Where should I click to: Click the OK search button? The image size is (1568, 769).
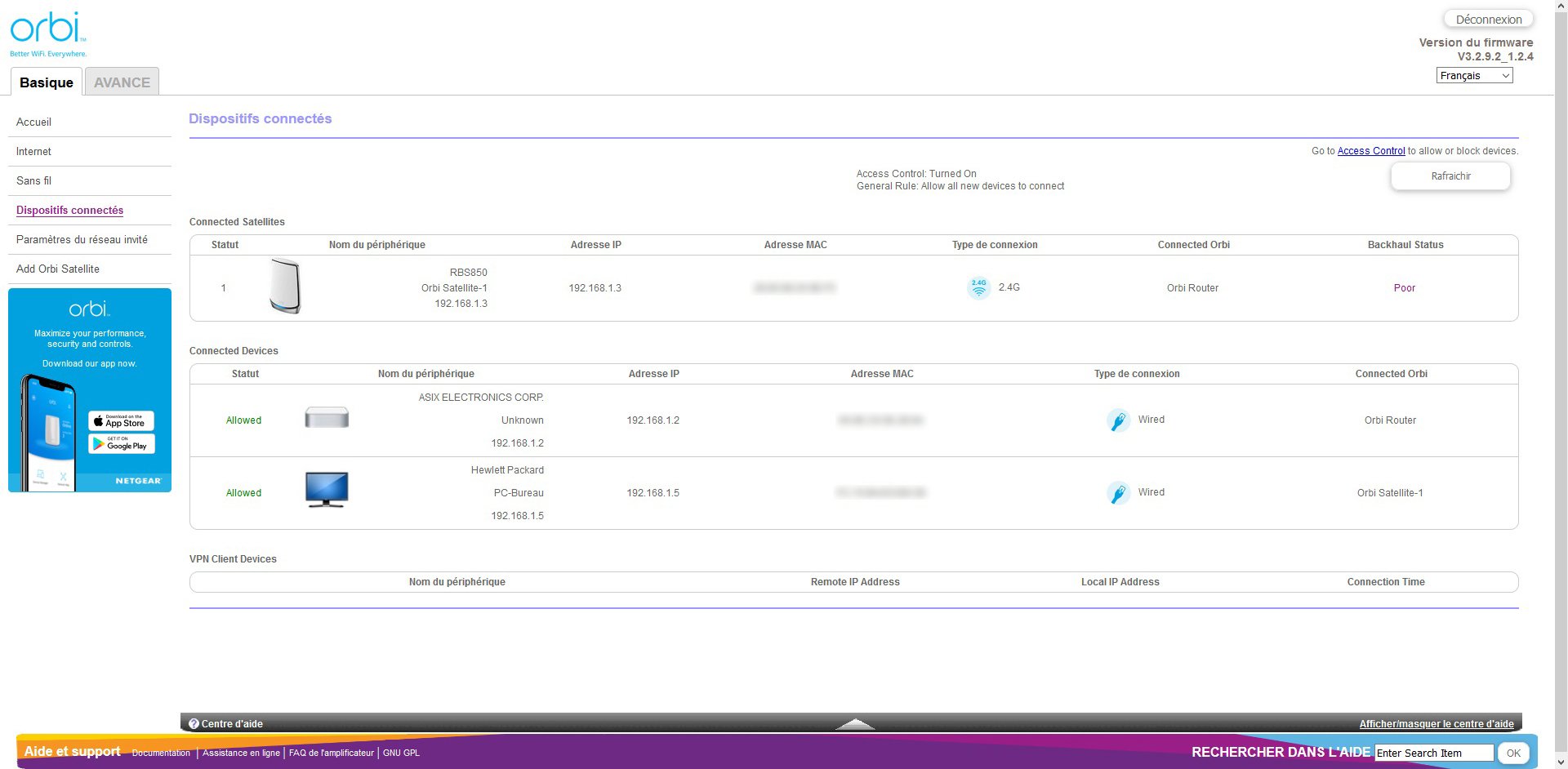(1512, 753)
